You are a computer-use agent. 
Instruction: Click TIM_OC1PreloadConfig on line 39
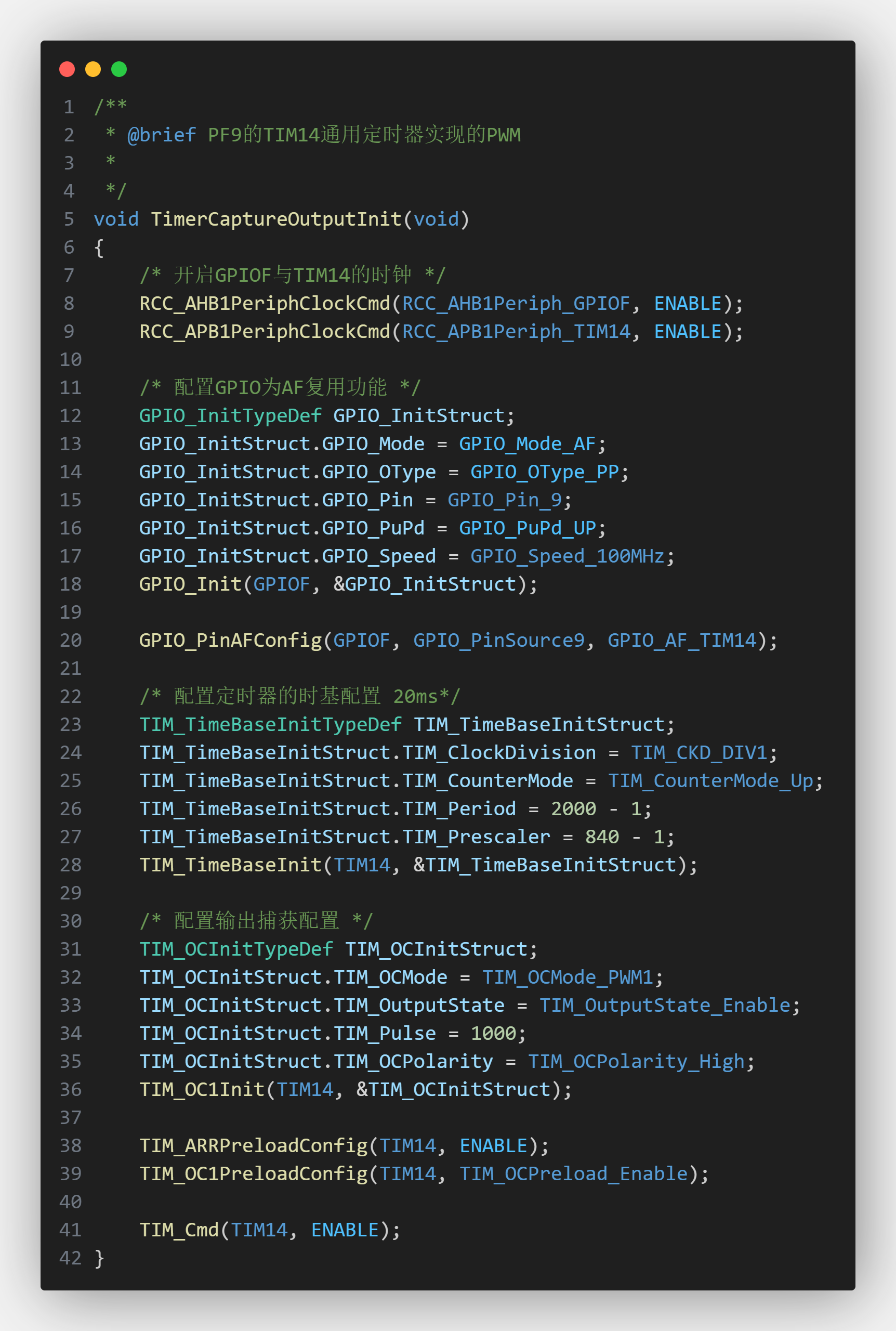coord(253,1174)
